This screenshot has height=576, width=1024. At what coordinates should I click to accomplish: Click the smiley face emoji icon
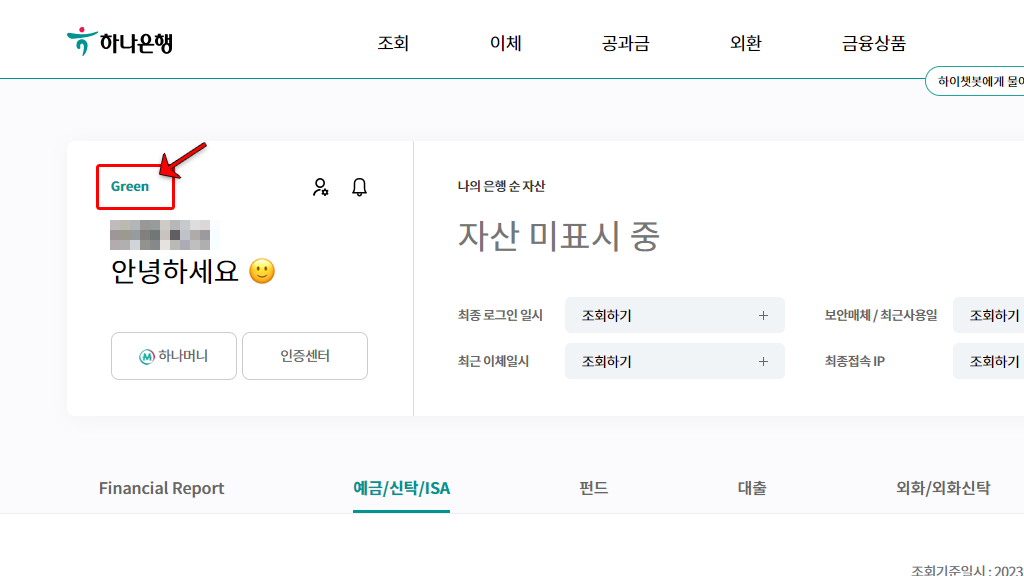tap(260, 270)
